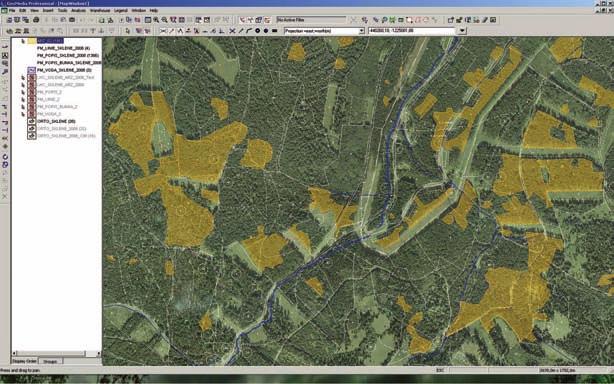Click the solid black circle tool icon
This screenshot has width=614, height=384.
point(266,31)
